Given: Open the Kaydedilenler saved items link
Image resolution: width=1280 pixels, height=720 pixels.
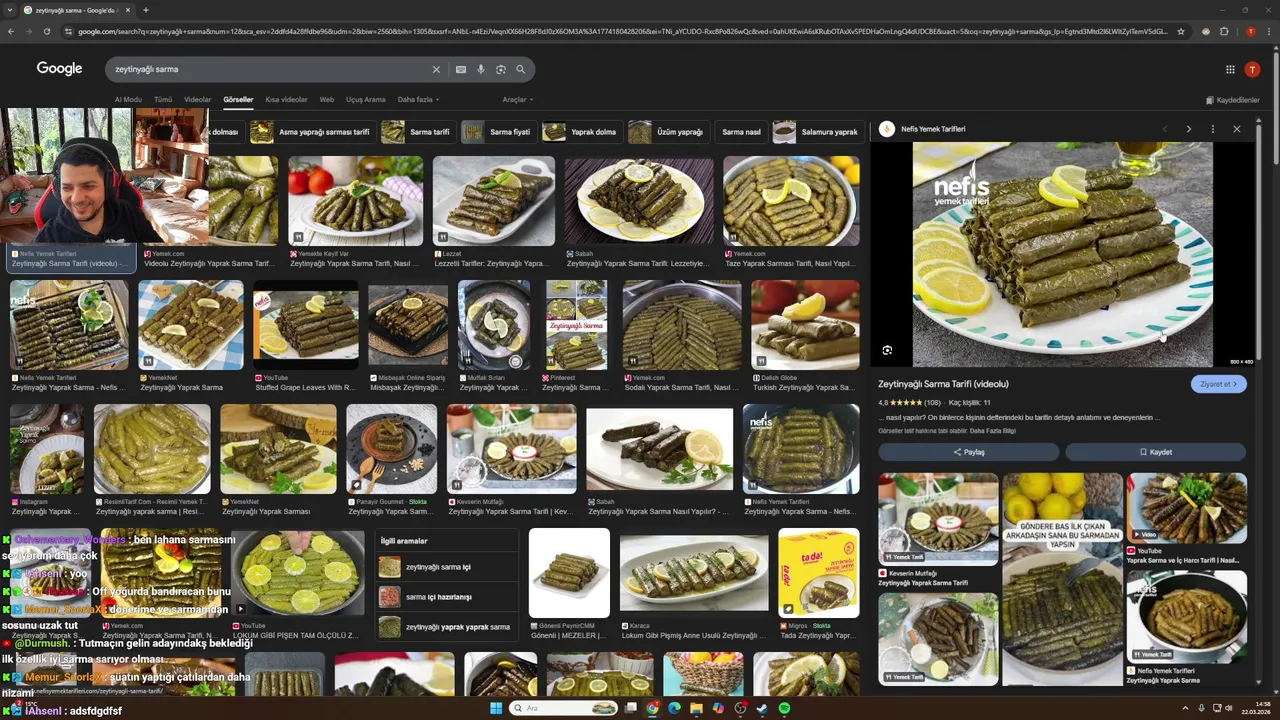Looking at the screenshot, I should (x=1232, y=100).
